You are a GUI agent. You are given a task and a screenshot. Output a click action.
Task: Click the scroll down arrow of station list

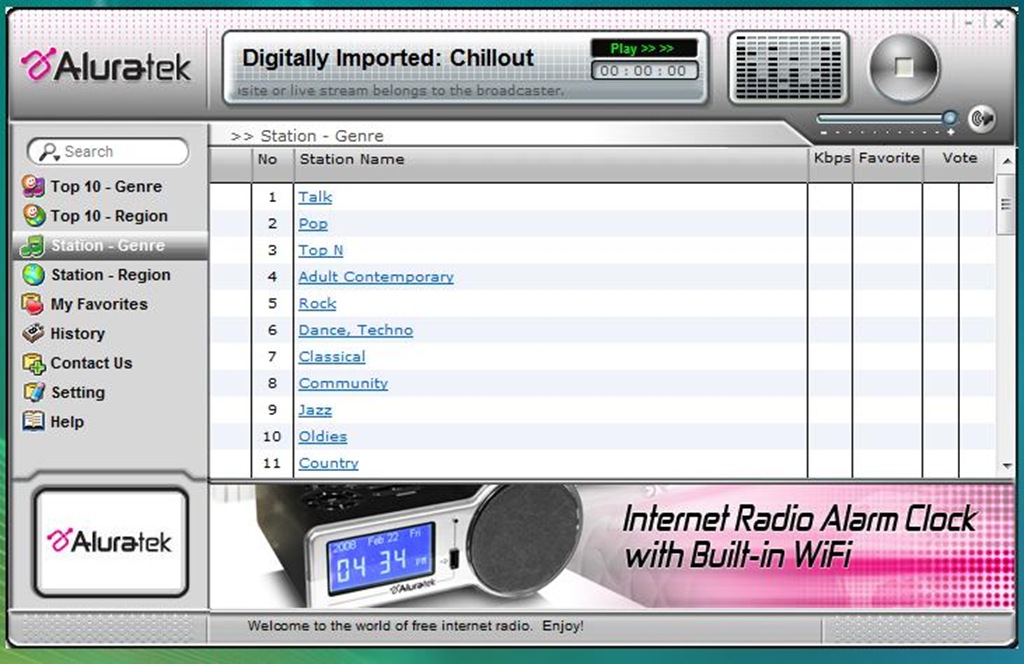(x=1006, y=467)
